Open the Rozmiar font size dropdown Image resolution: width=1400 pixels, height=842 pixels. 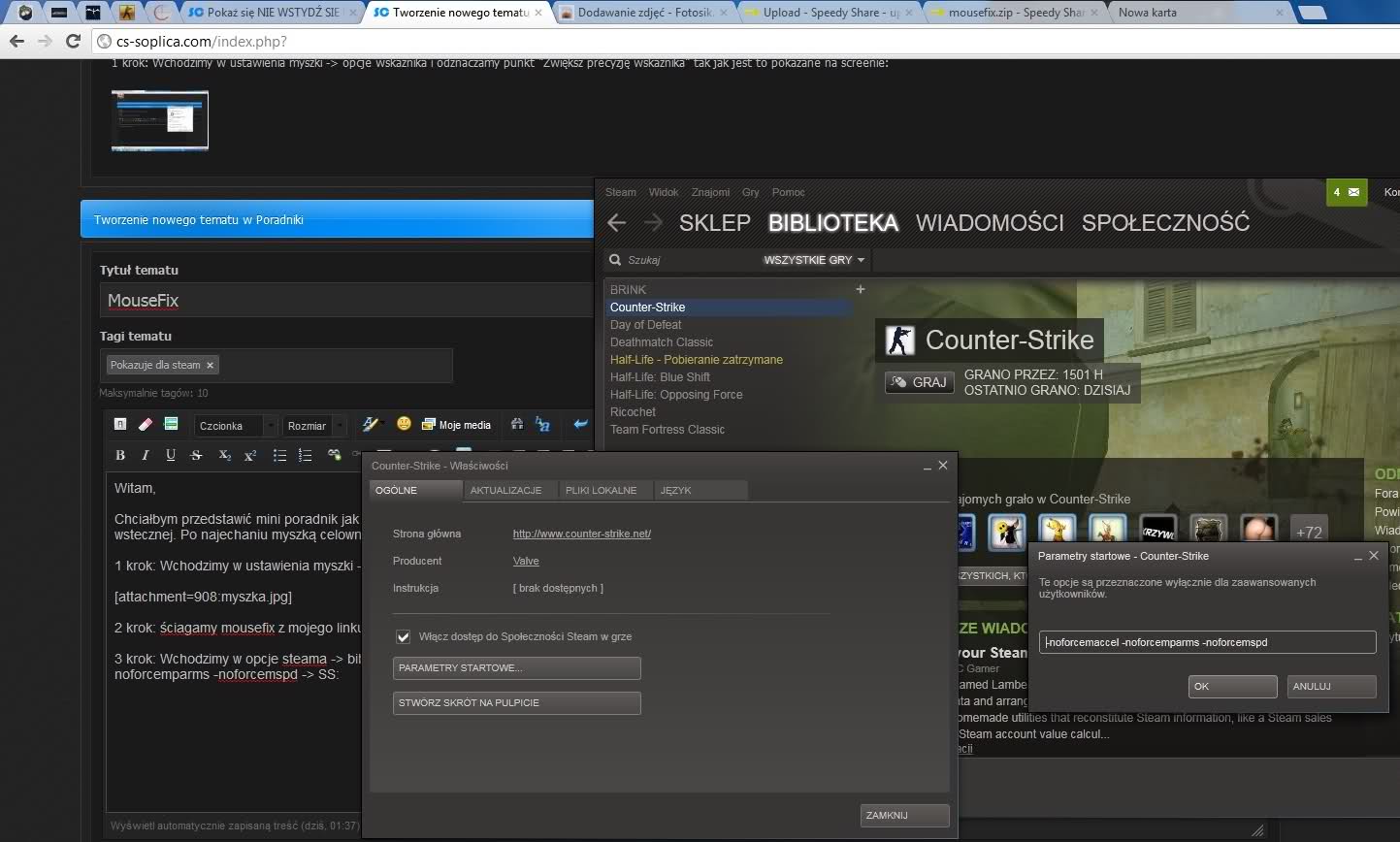(x=314, y=425)
